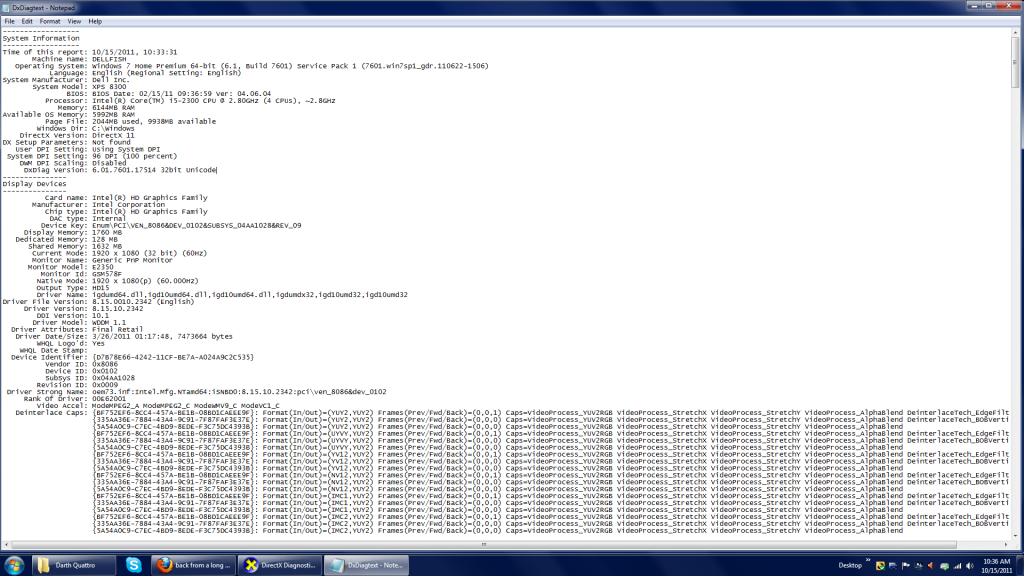Click the 'Available OS Memory: 5992MB RAM' line
1024x576 pixels.
(69, 115)
